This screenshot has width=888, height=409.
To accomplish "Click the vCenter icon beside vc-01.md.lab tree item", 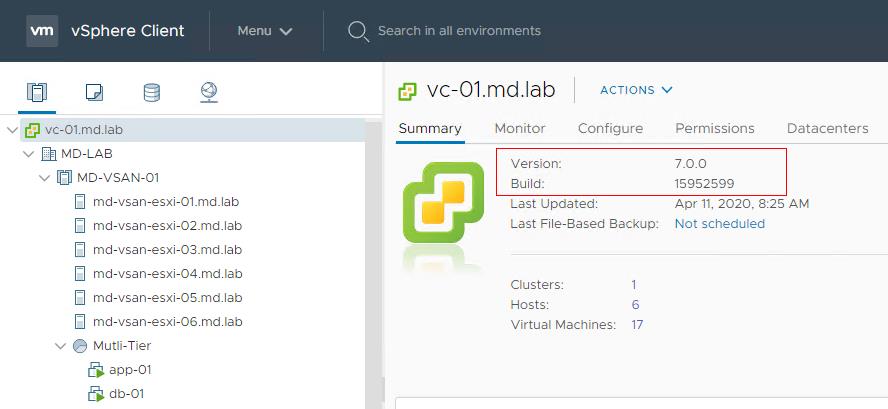I will pyautogui.click(x=33, y=130).
